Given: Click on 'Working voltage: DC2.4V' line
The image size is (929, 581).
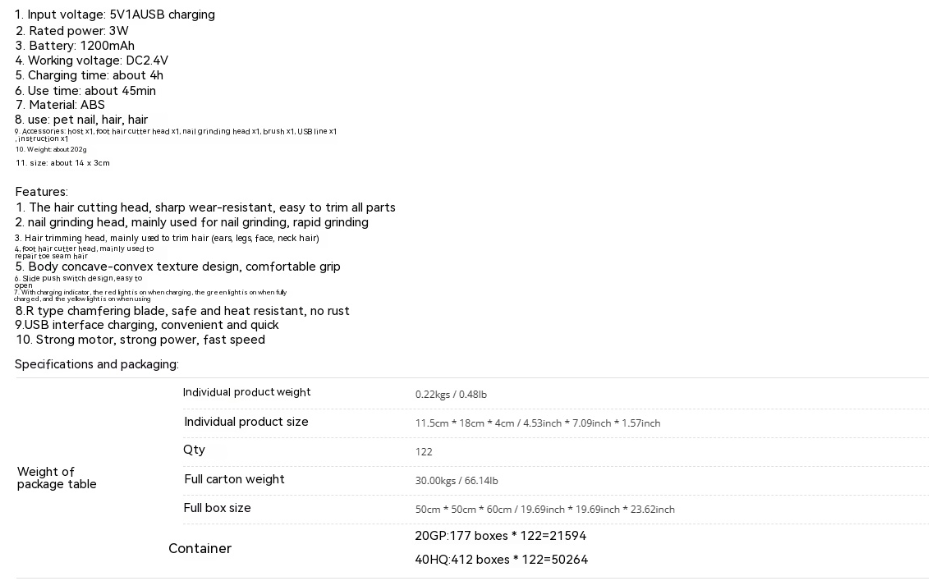Looking at the screenshot, I should coord(92,60).
